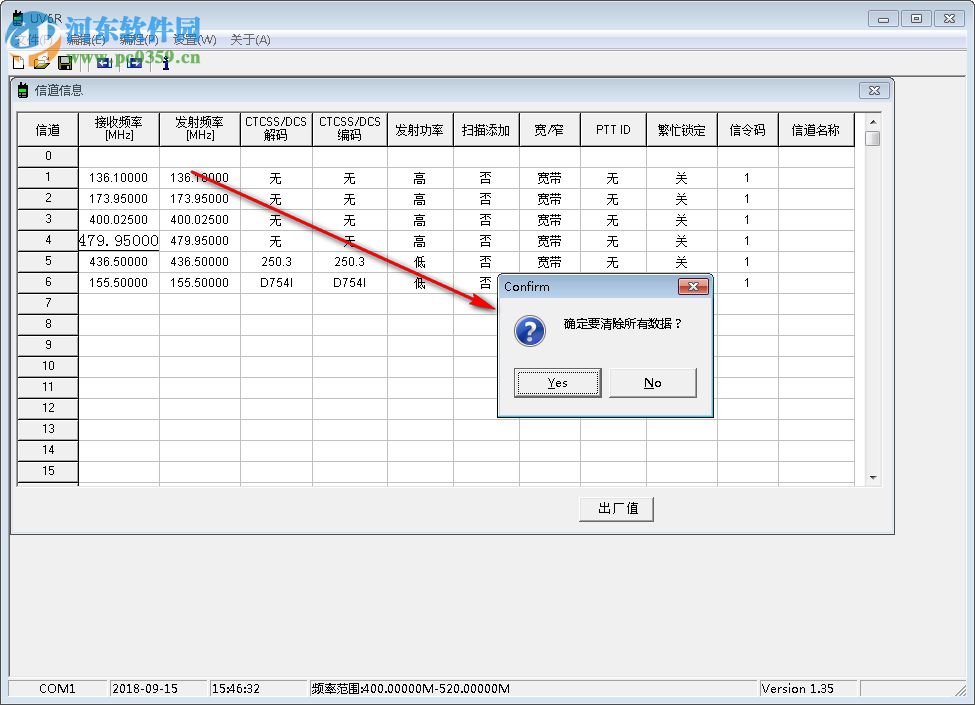975x705 pixels.
Task: Open the 设置(W) menu
Action: pyautogui.click(x=195, y=40)
